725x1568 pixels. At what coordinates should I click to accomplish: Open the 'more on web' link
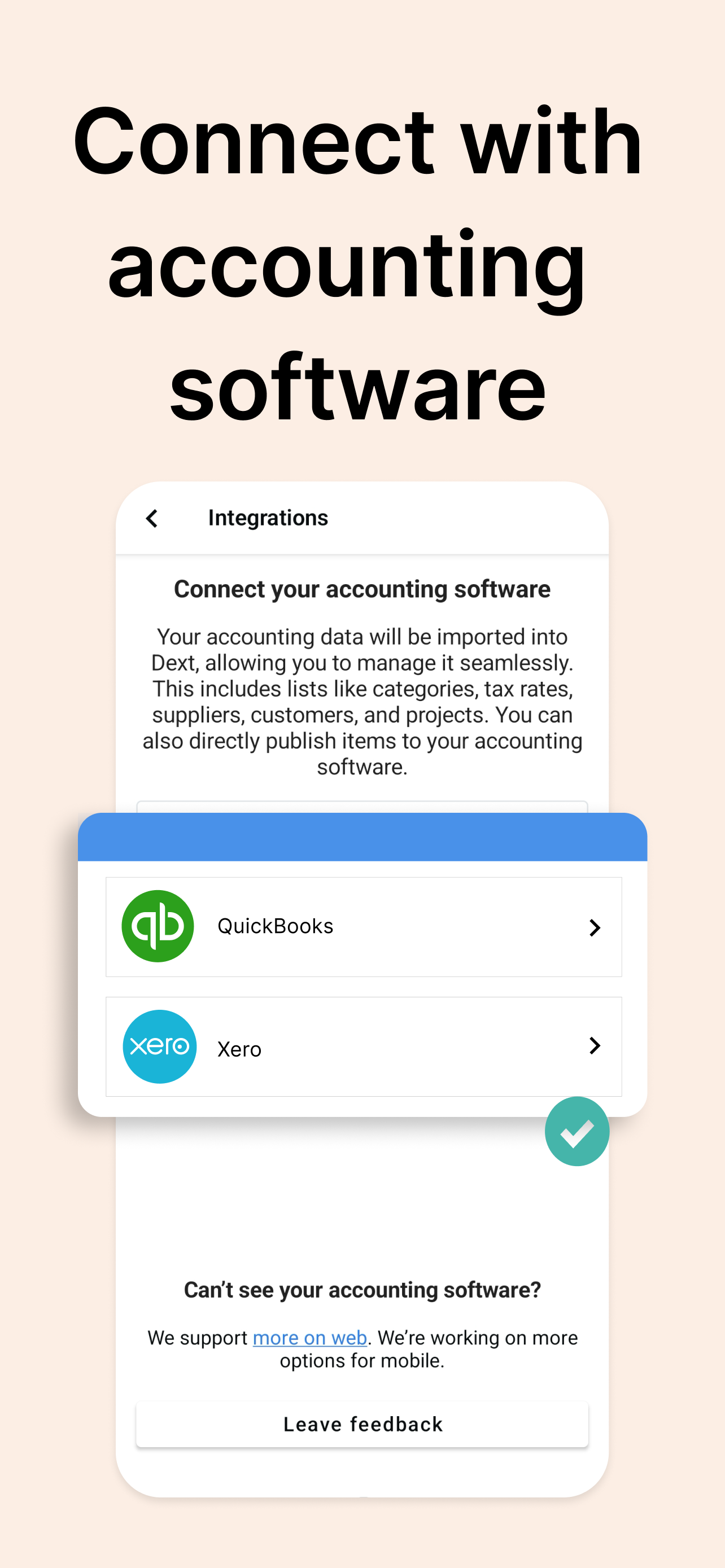click(310, 1338)
